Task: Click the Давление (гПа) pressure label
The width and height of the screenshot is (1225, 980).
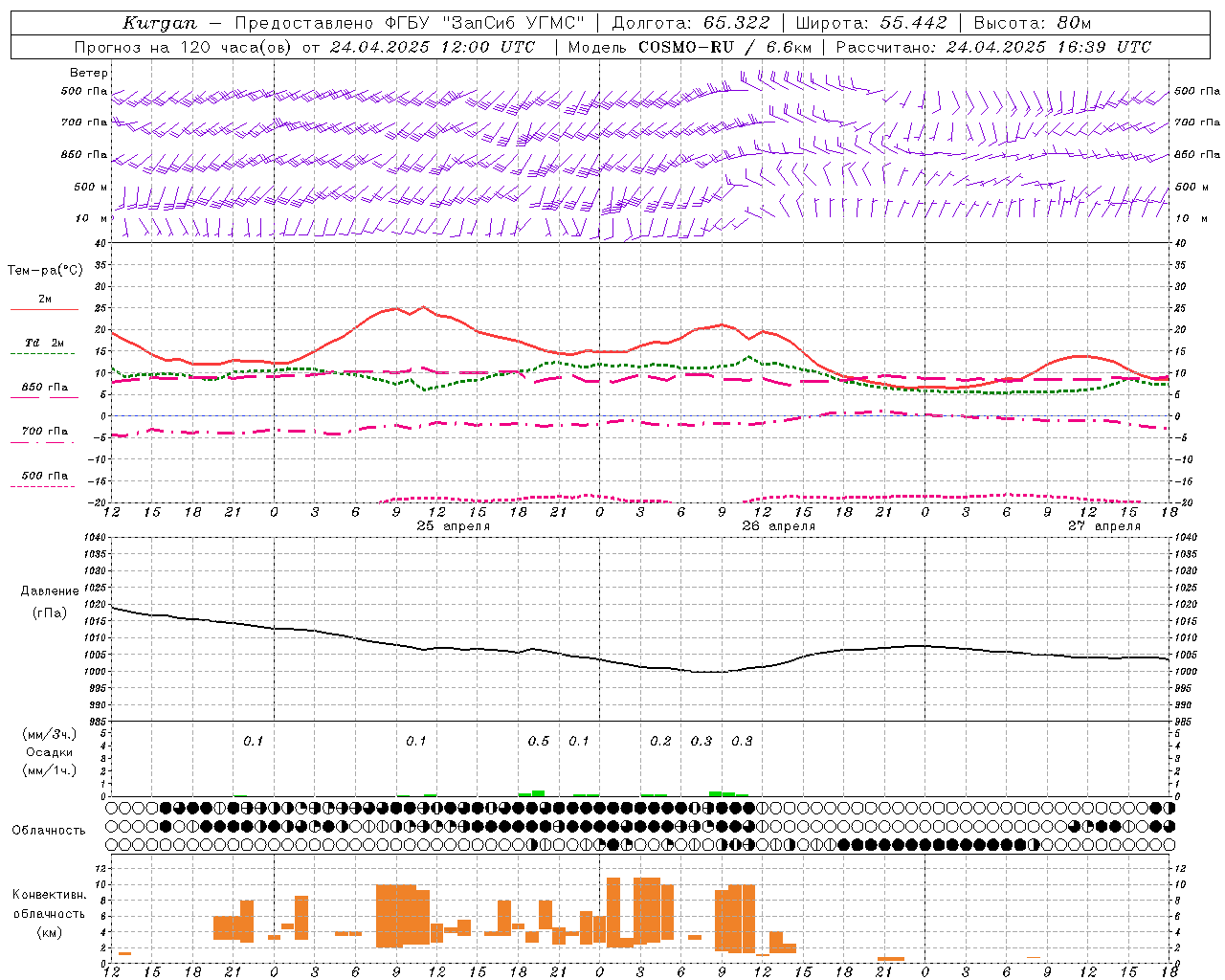Action: coord(50,602)
